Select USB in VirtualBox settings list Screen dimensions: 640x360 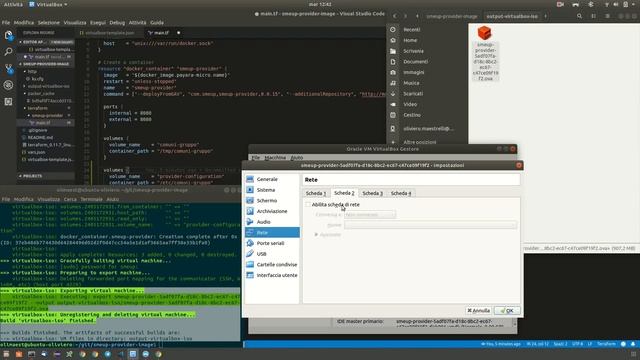point(272,254)
